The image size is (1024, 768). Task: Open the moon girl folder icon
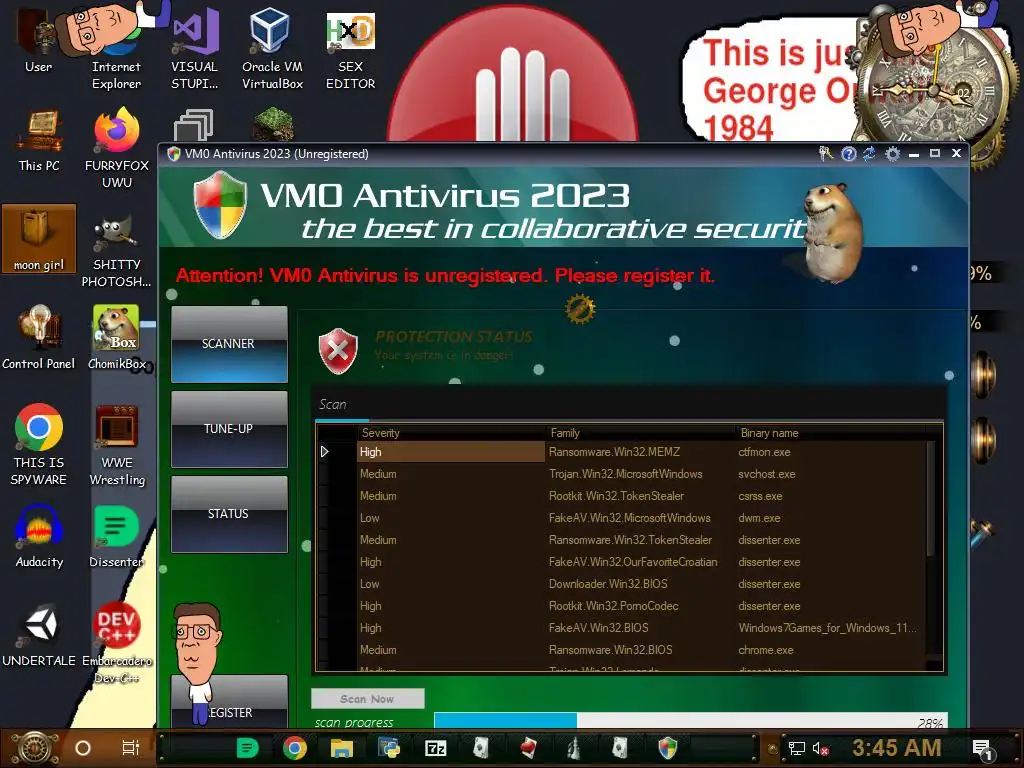(x=39, y=238)
